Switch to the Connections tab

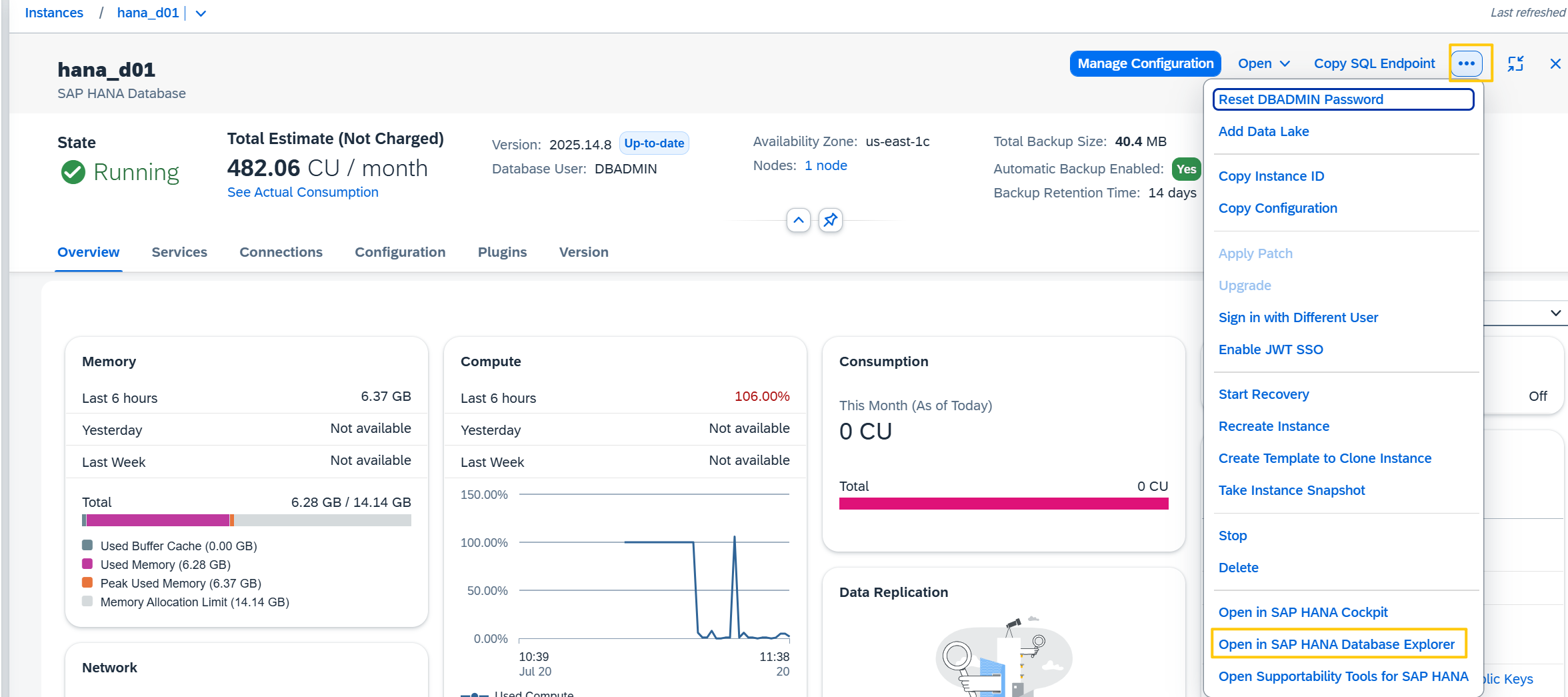pos(281,252)
